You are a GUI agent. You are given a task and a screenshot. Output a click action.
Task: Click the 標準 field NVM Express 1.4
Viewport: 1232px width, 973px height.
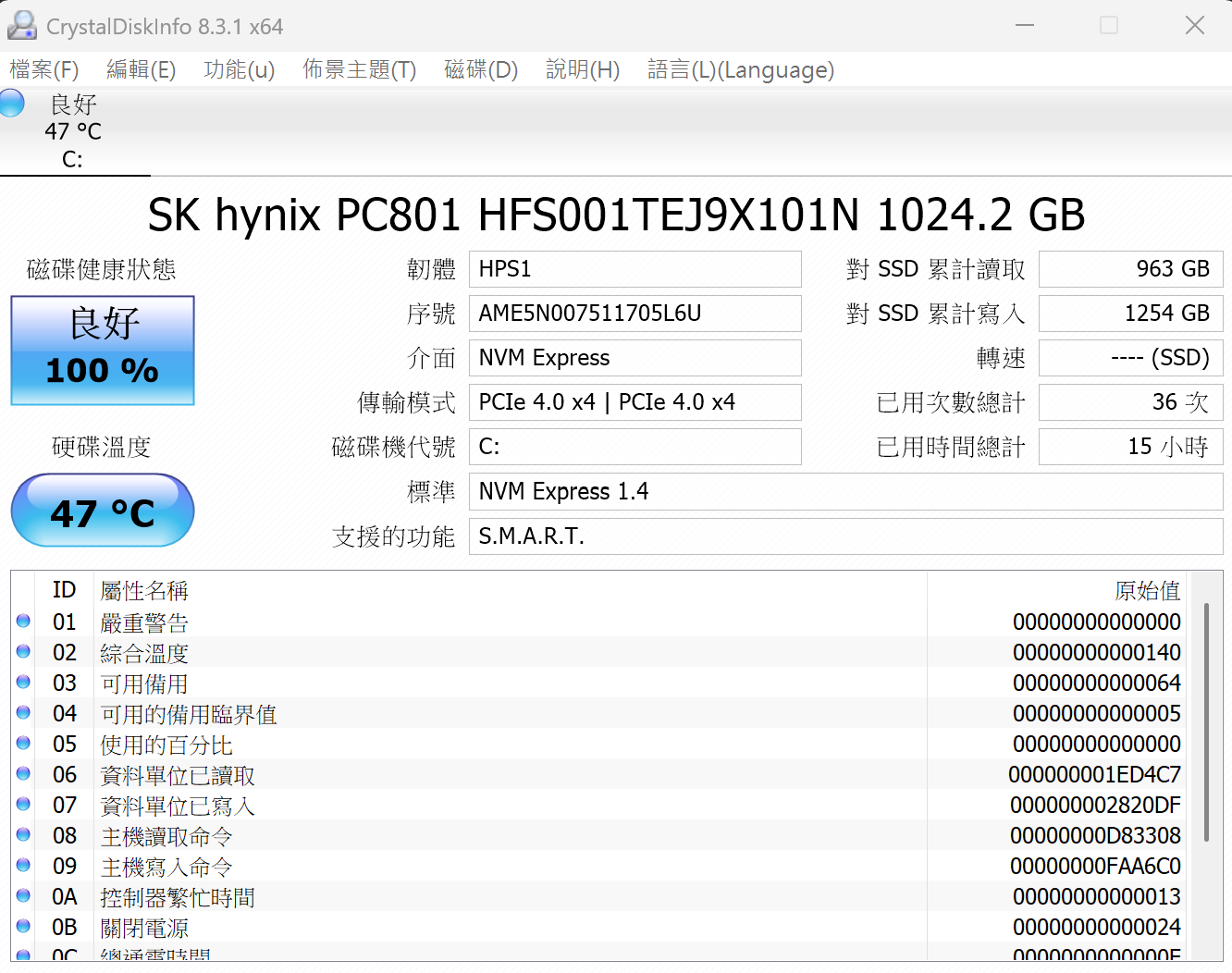[x=846, y=491]
